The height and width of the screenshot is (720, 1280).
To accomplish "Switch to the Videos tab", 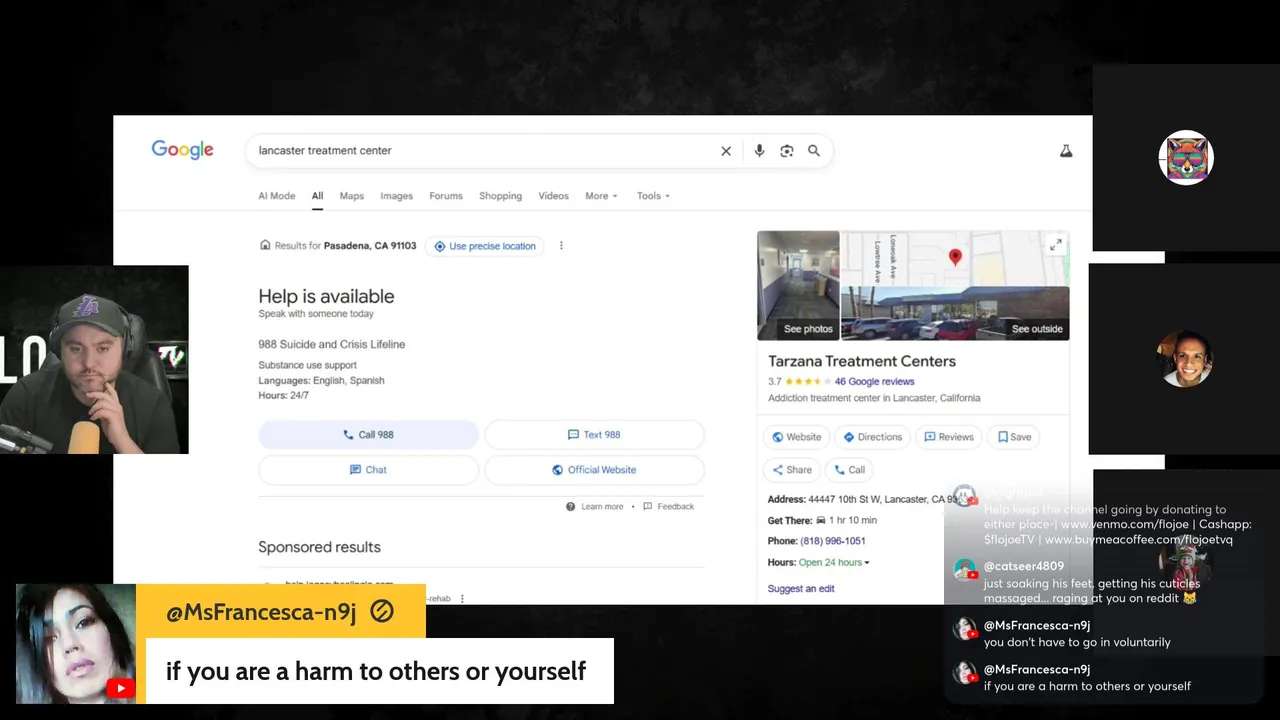I will pos(553,196).
